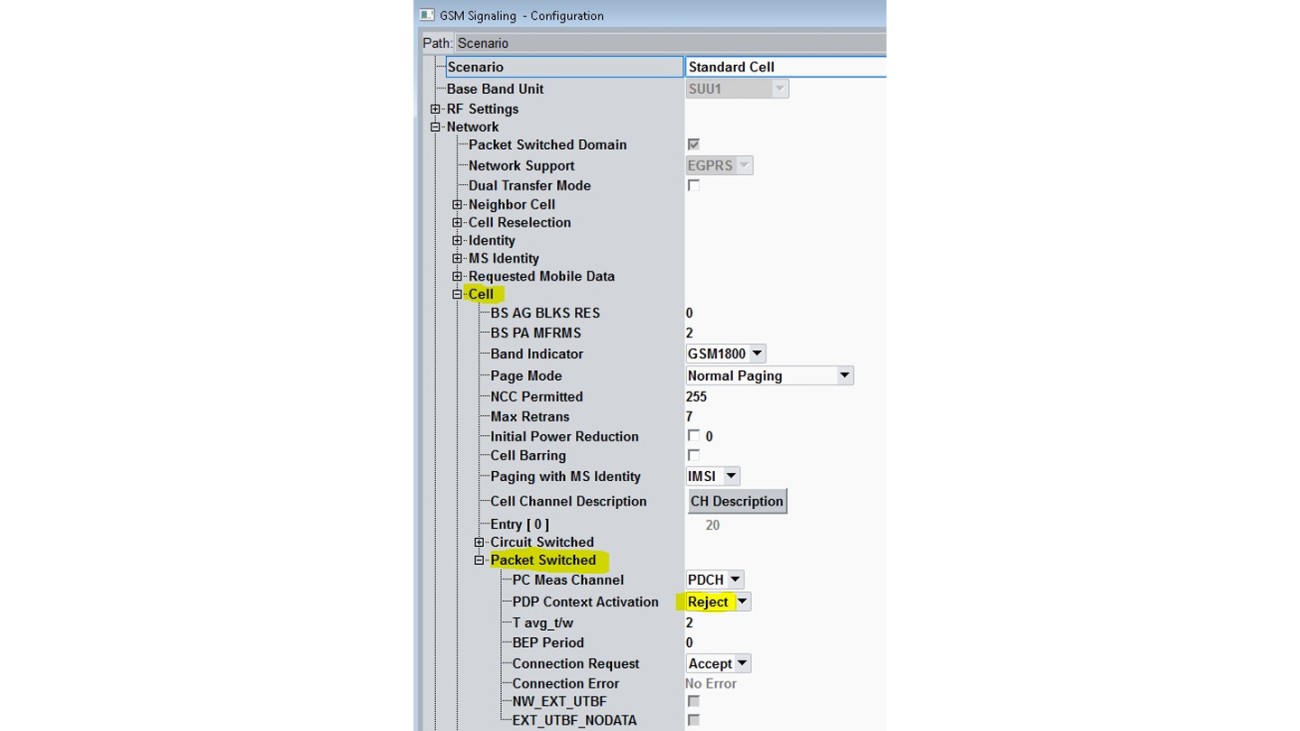Select the T avg_t/w row

coord(542,622)
